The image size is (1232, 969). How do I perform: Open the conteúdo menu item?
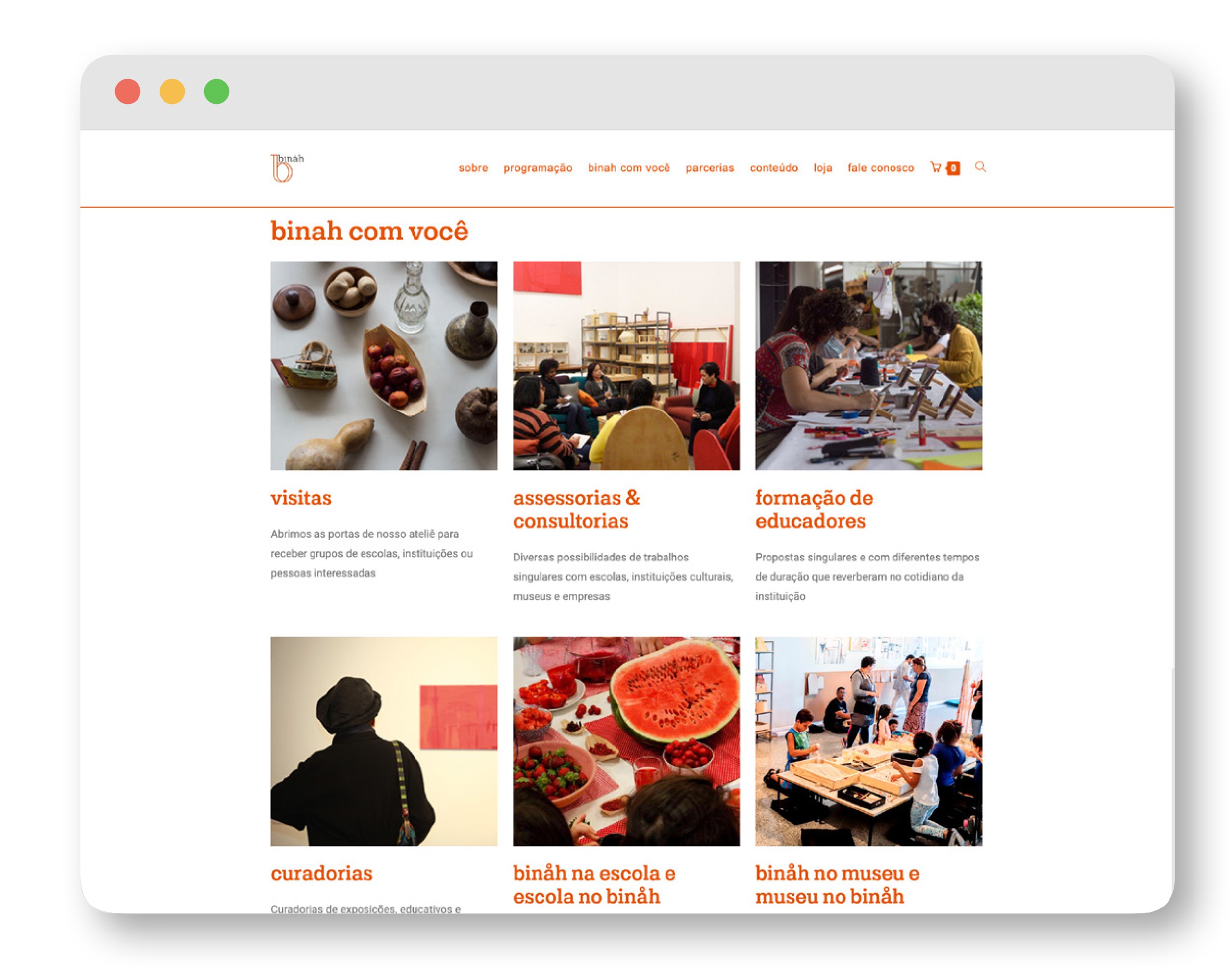(x=774, y=168)
